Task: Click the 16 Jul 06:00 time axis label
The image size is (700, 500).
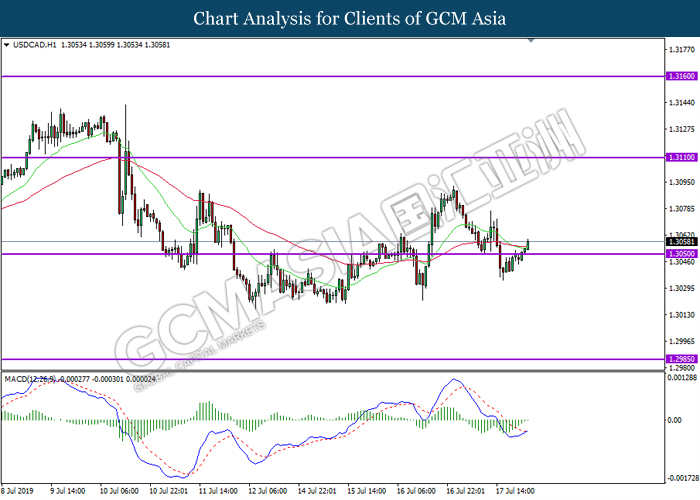Action: point(416,491)
